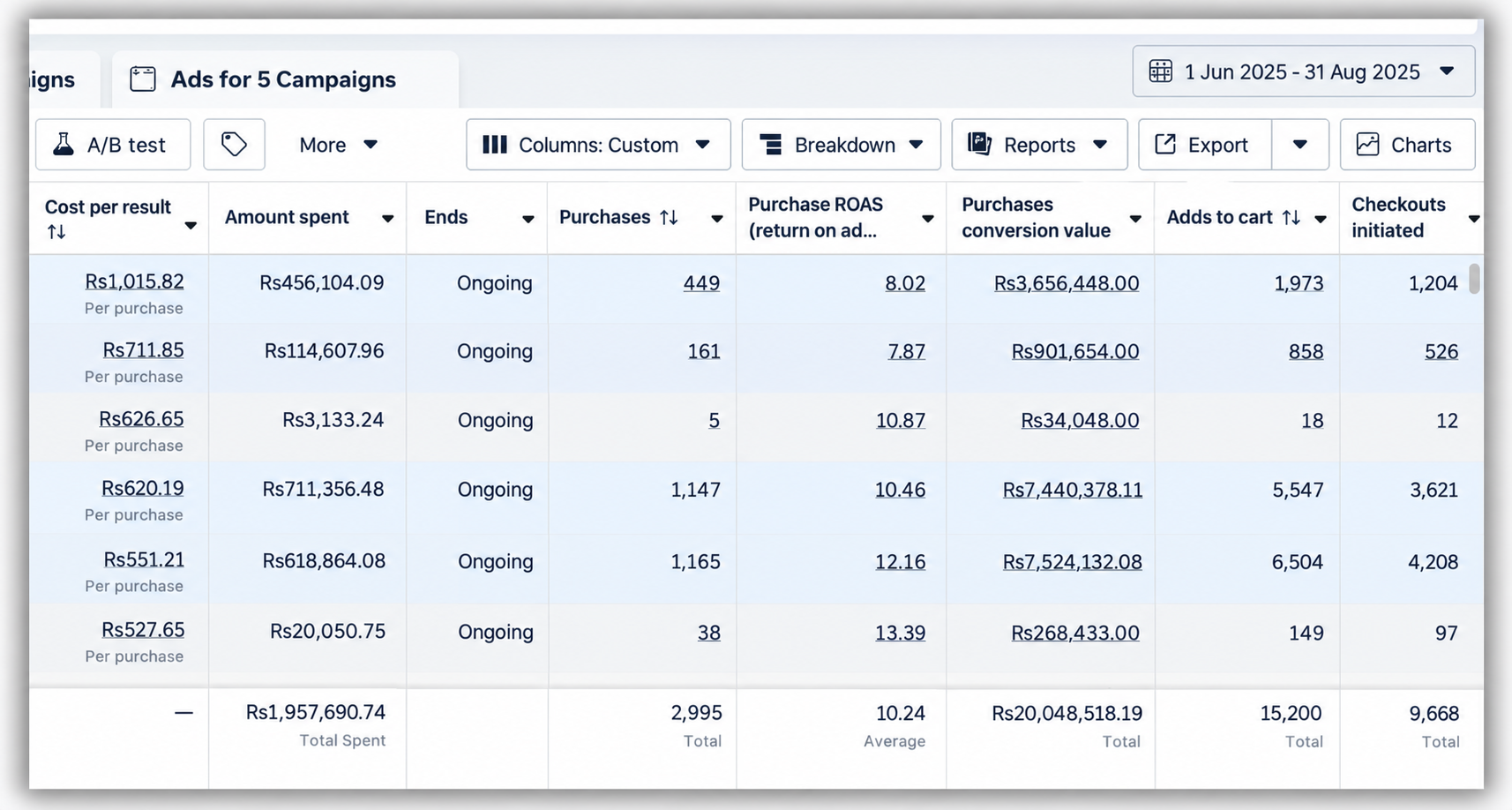Click Rs711,356.48 amount spent cell
Image resolution: width=1512 pixels, height=810 pixels.
pyautogui.click(x=323, y=489)
